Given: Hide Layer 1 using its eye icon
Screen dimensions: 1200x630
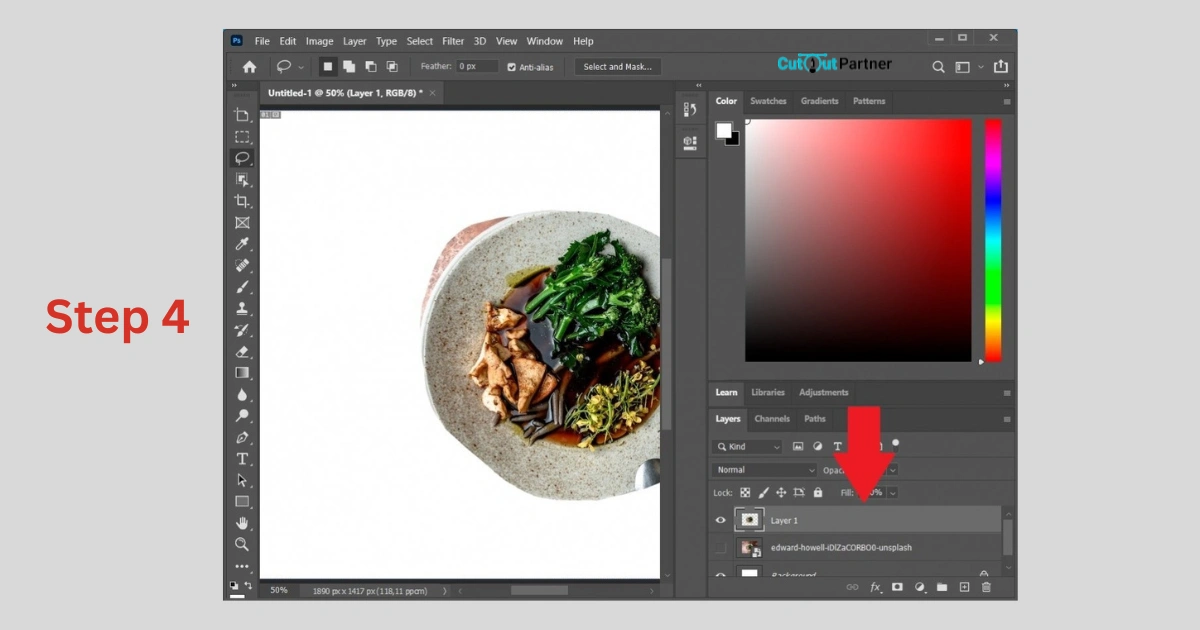Looking at the screenshot, I should coord(720,520).
